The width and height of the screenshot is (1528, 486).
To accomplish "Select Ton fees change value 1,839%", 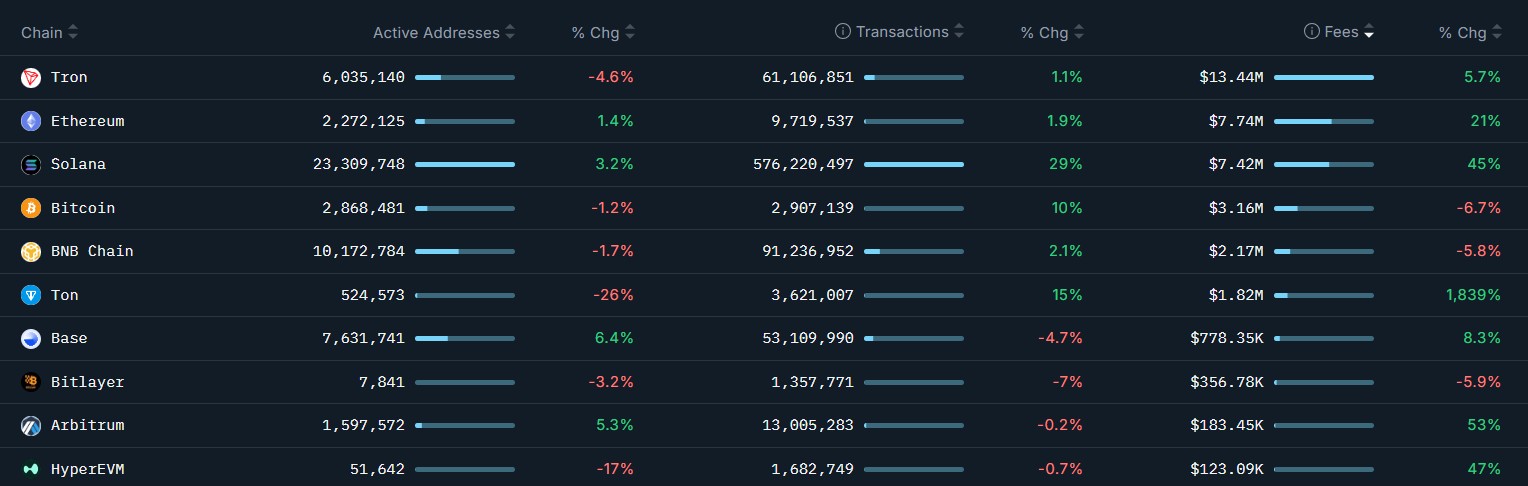I will (1473, 295).
